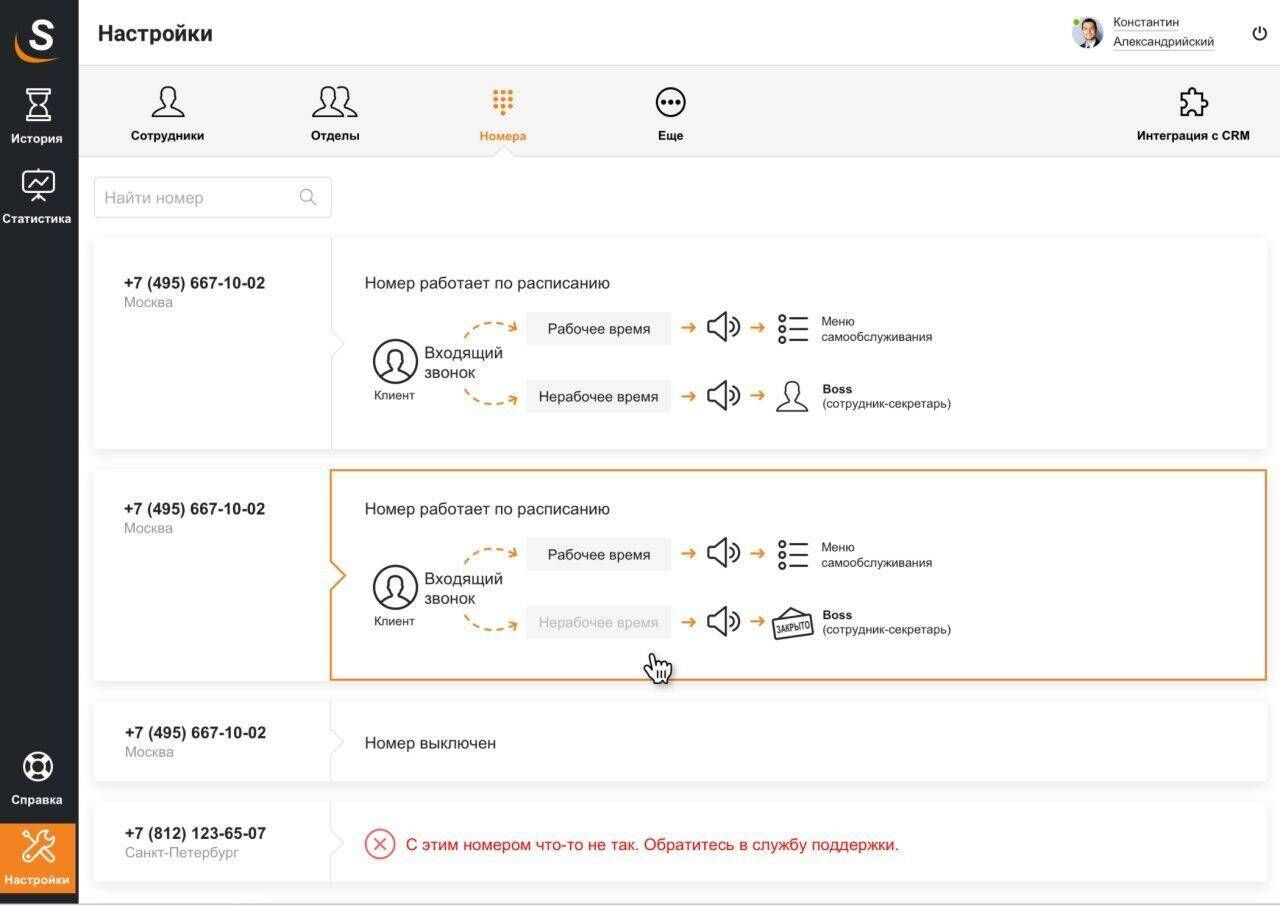Viewport: 1280px width, 906px height.
Task: Switch to the Отделы tab
Action: point(335,113)
